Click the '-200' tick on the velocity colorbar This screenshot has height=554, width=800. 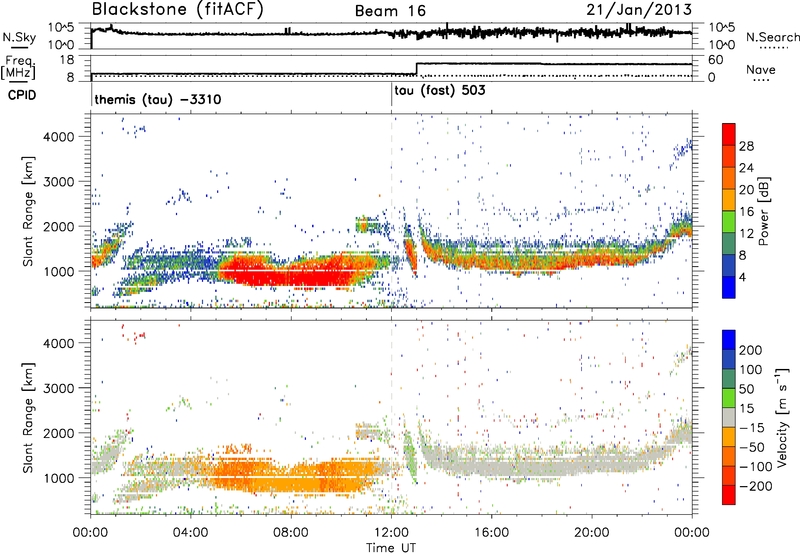755,486
